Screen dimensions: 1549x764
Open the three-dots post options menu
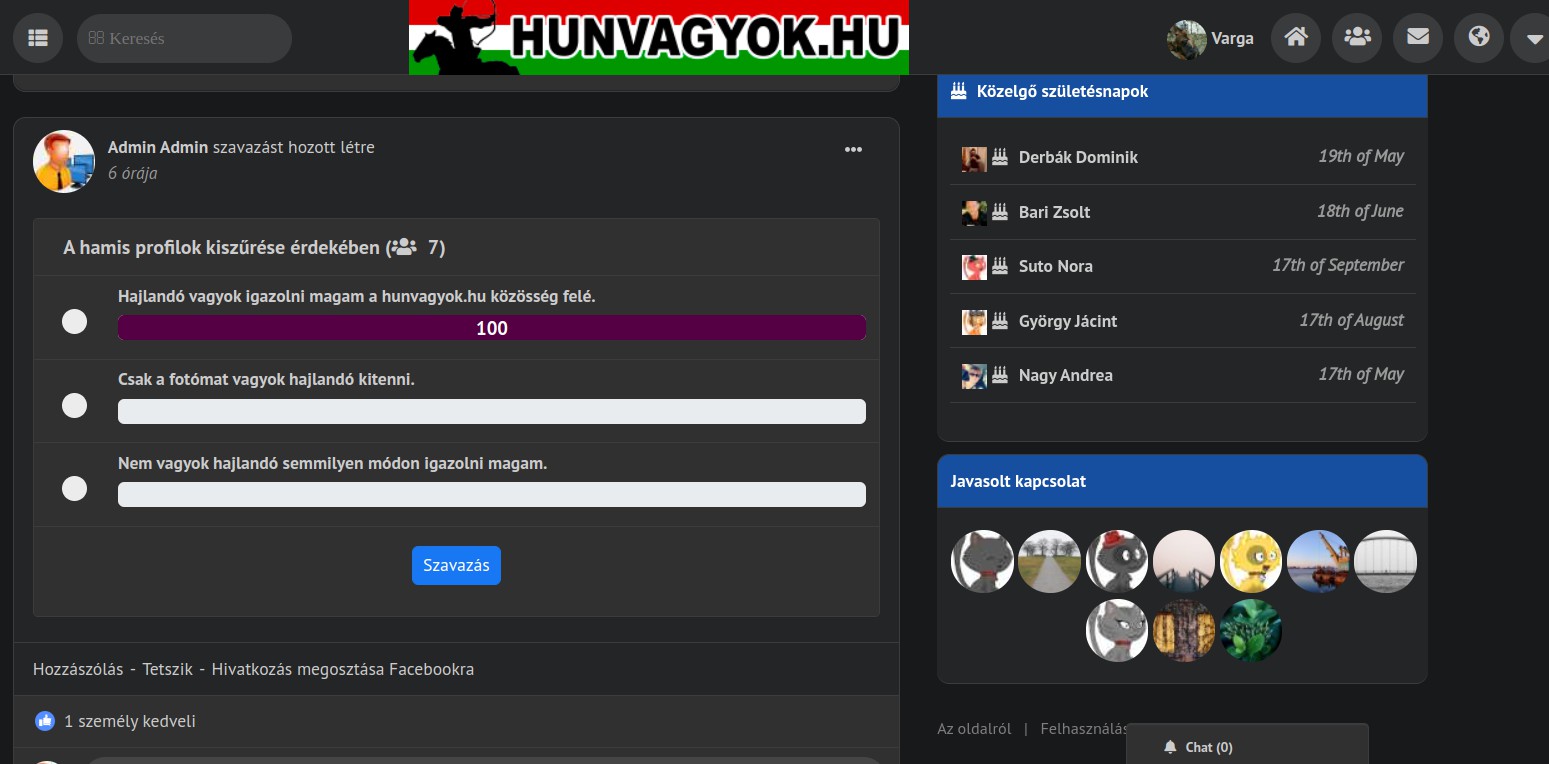853,150
